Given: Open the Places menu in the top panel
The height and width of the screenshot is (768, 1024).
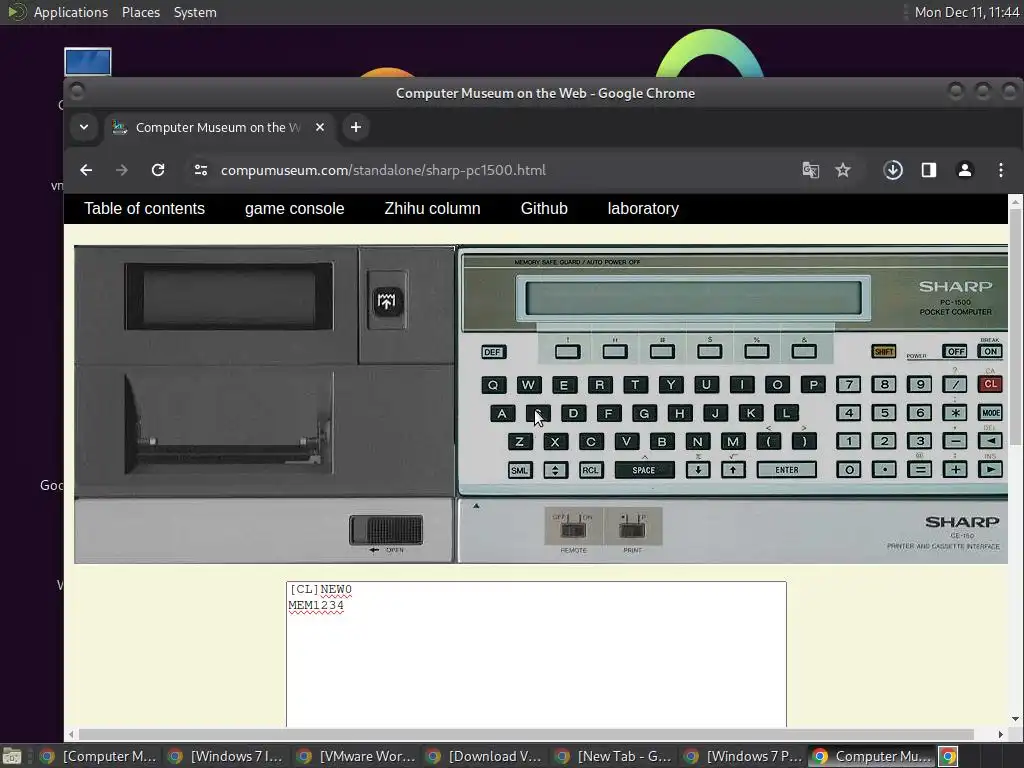Looking at the screenshot, I should pyautogui.click(x=140, y=12).
